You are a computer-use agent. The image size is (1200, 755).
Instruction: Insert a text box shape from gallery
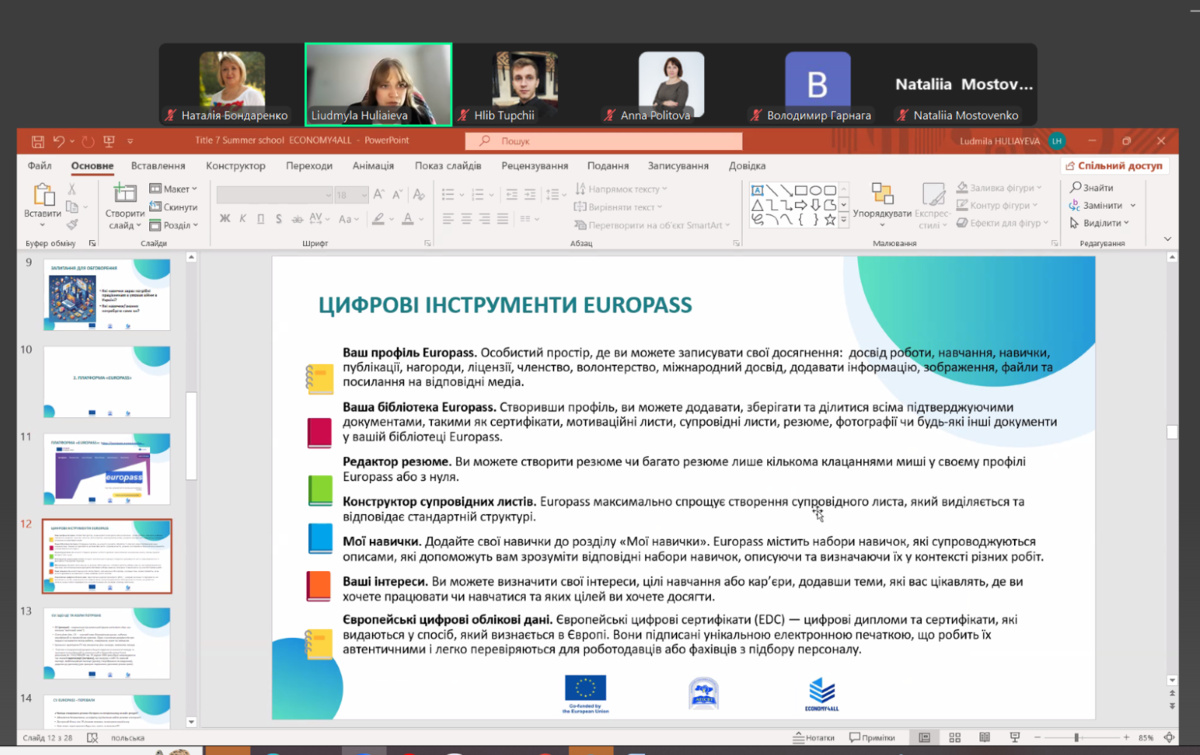[759, 189]
